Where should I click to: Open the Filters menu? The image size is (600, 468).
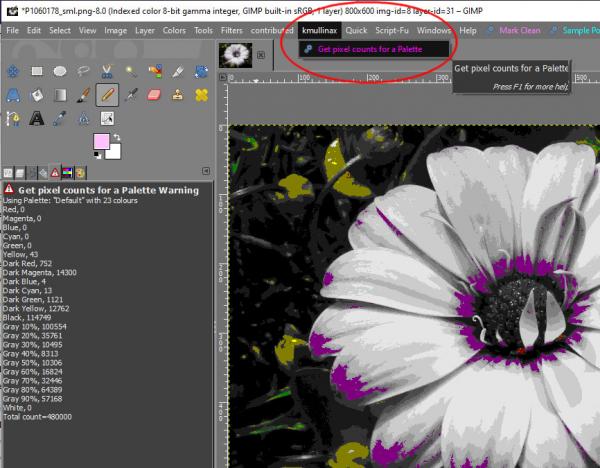pyautogui.click(x=232, y=31)
